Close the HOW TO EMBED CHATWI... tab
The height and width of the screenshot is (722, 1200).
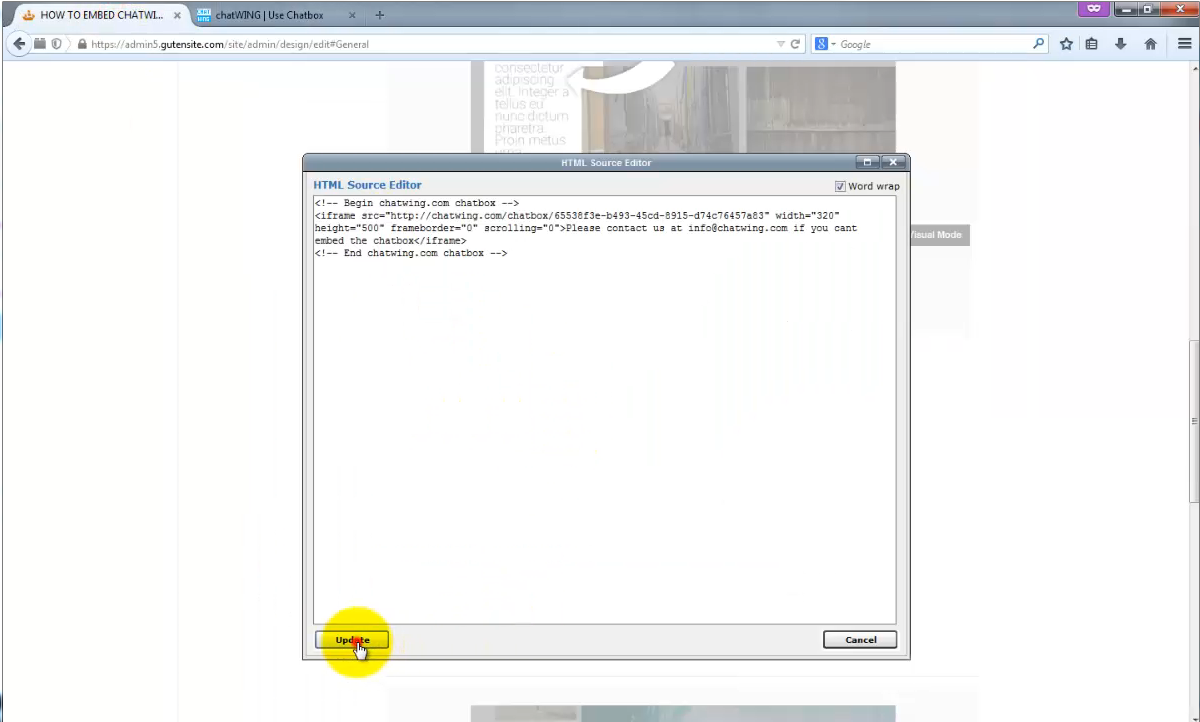tap(176, 16)
